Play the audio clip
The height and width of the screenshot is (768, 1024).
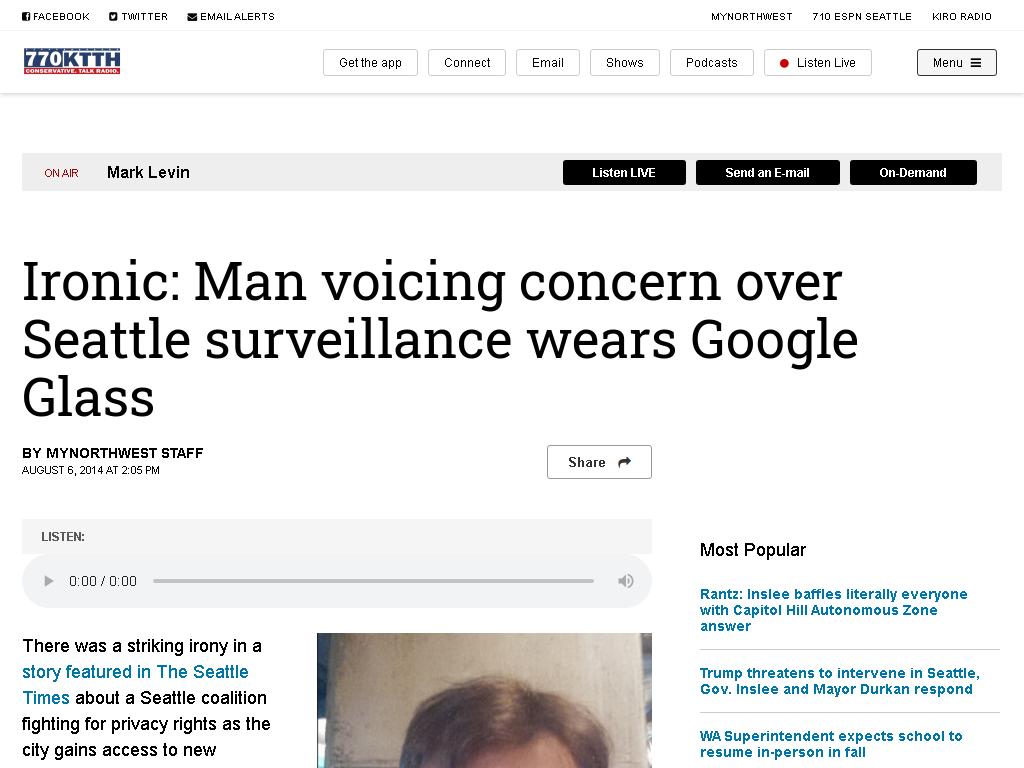tap(48, 581)
